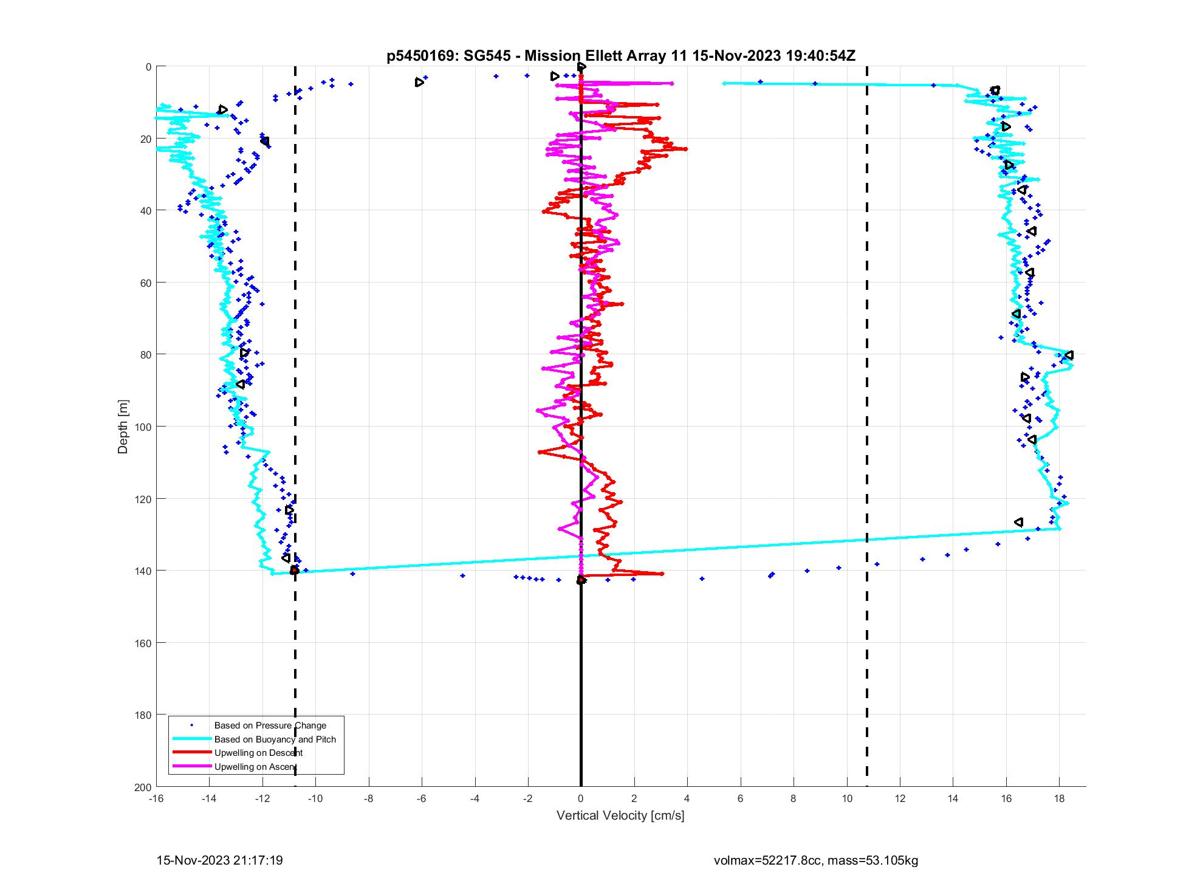Click depth axis tick label '140'
This screenshot has width=1200, height=885.
coord(142,571)
